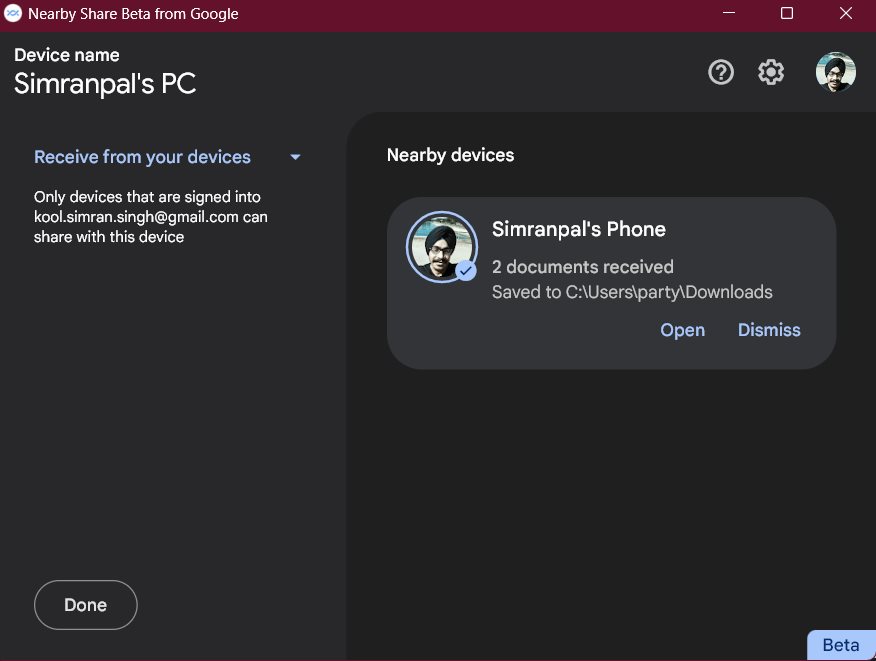Open settings via the gear icon
Viewport: 876px width, 661px height.
click(x=770, y=72)
